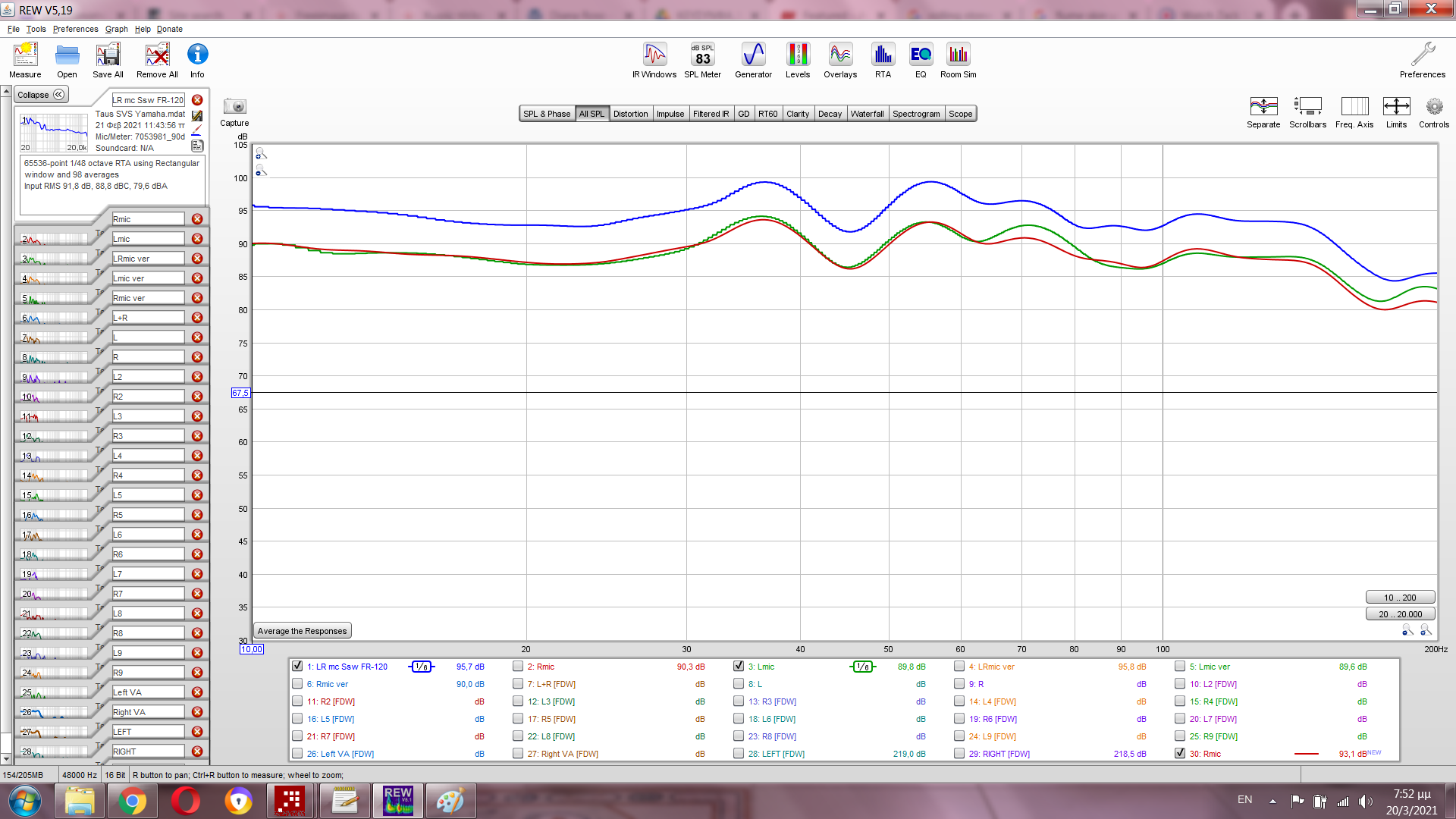
Task: Click the 30: Rmic red line color swatch
Action: click(1306, 754)
